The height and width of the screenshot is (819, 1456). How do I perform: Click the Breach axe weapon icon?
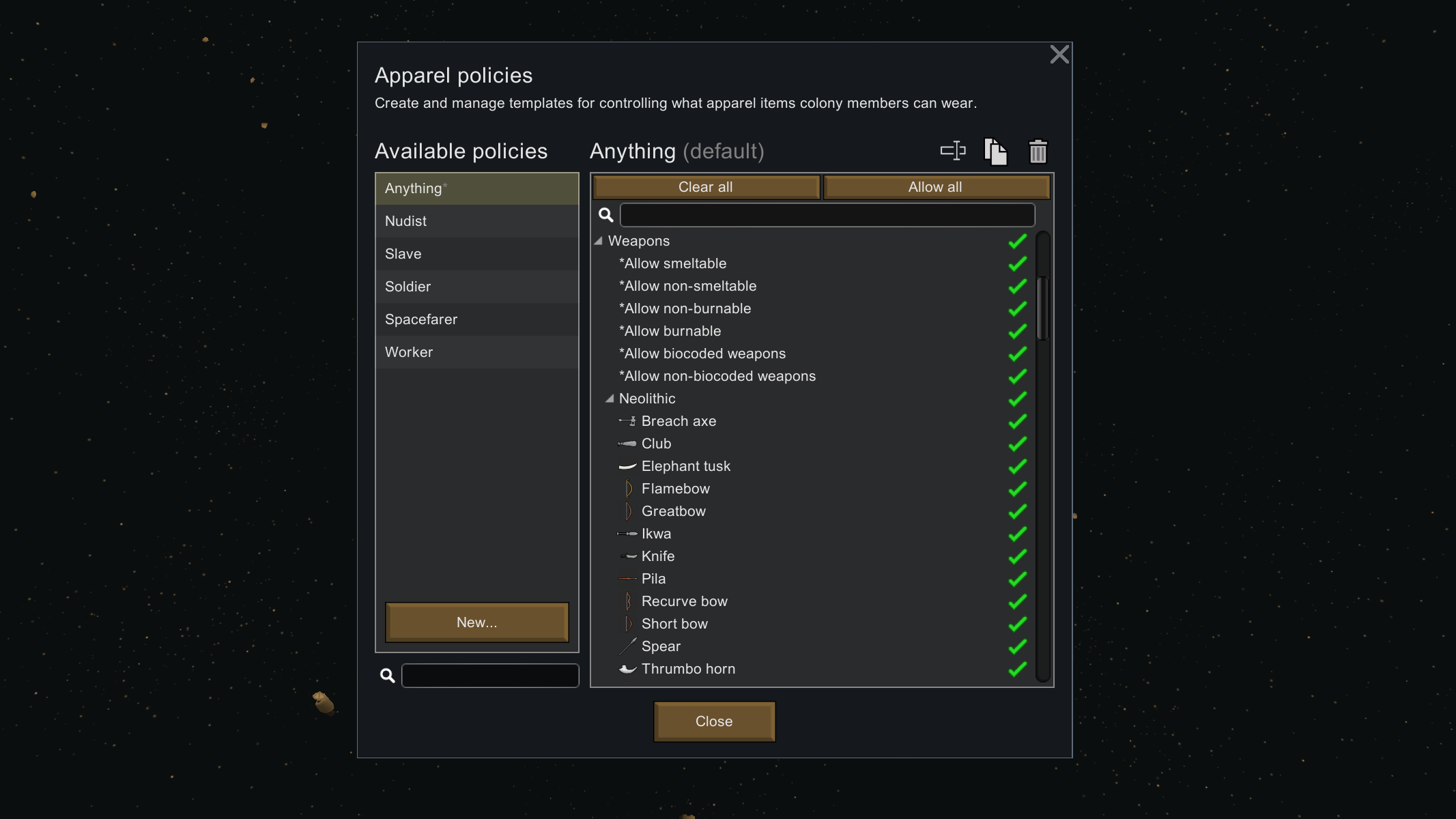[x=627, y=421]
